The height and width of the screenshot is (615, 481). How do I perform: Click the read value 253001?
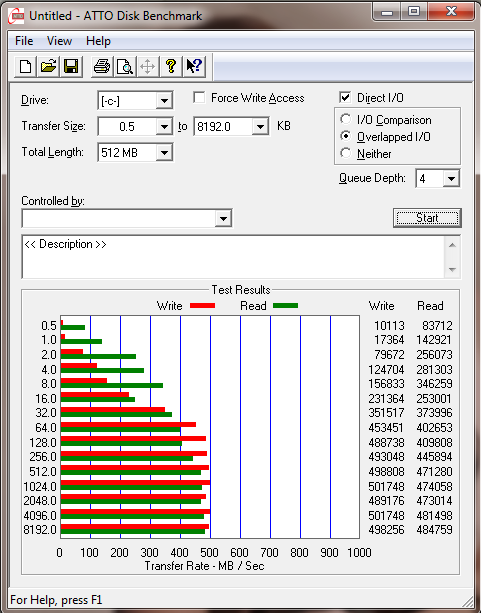pyautogui.click(x=434, y=398)
